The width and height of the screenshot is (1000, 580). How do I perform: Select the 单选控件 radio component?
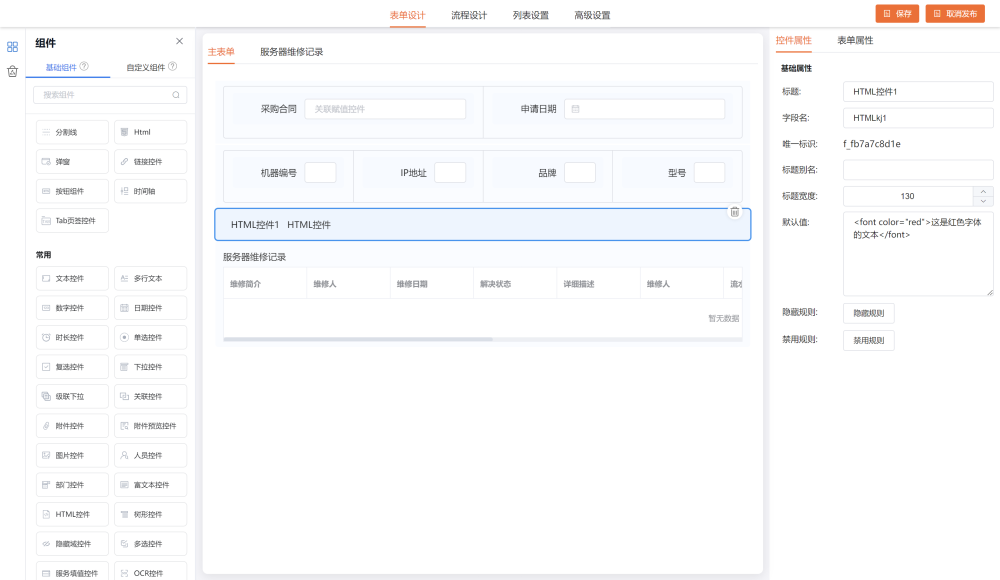[150, 337]
